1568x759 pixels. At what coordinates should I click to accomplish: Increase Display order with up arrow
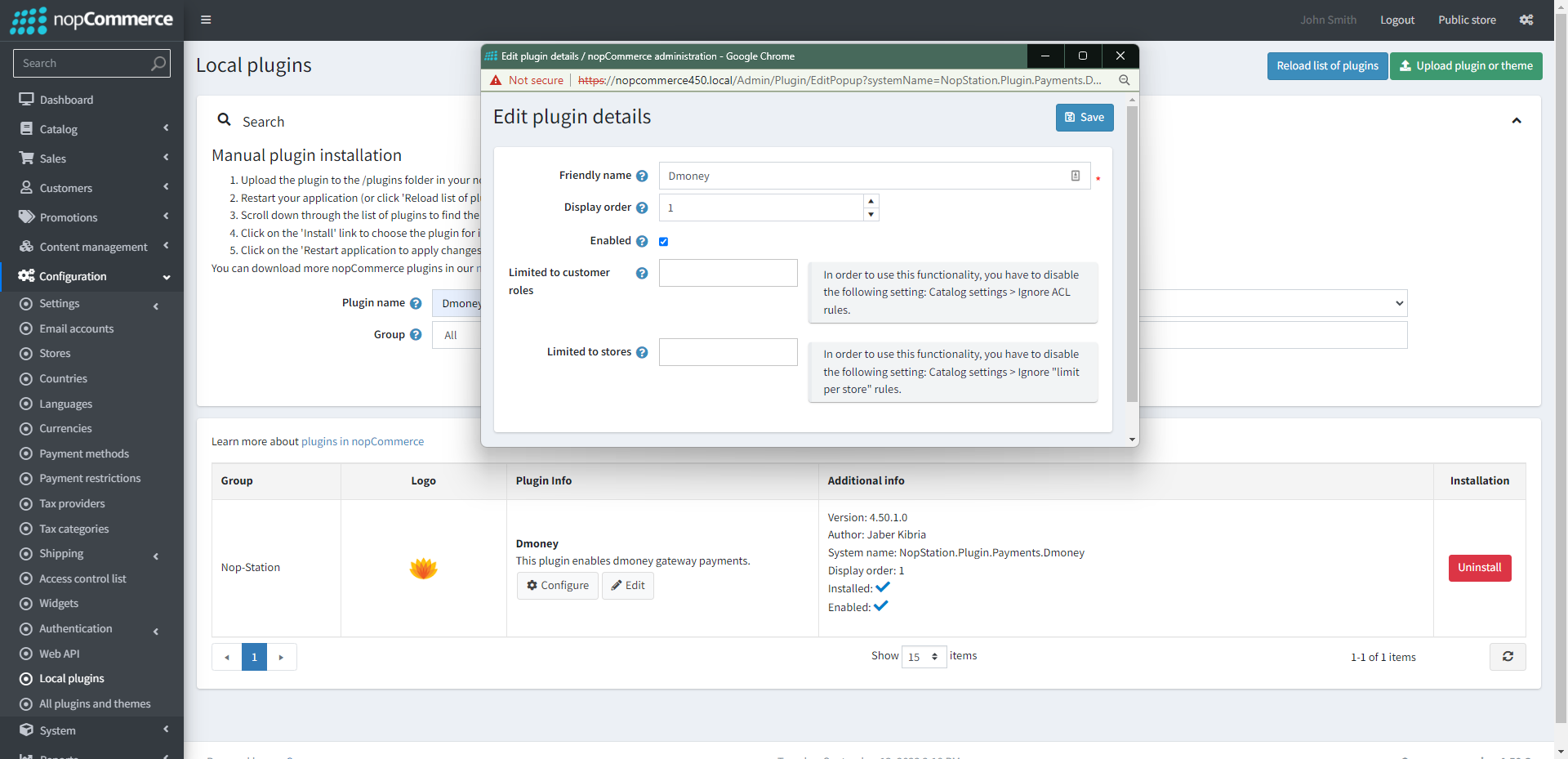[x=871, y=201]
